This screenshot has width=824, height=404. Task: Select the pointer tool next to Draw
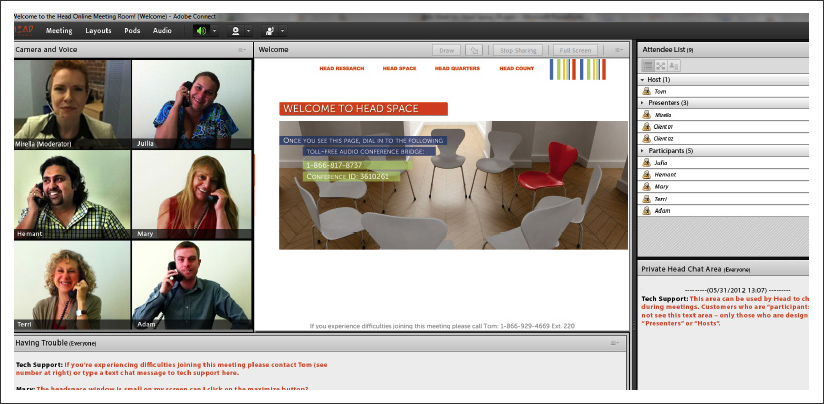(x=475, y=50)
